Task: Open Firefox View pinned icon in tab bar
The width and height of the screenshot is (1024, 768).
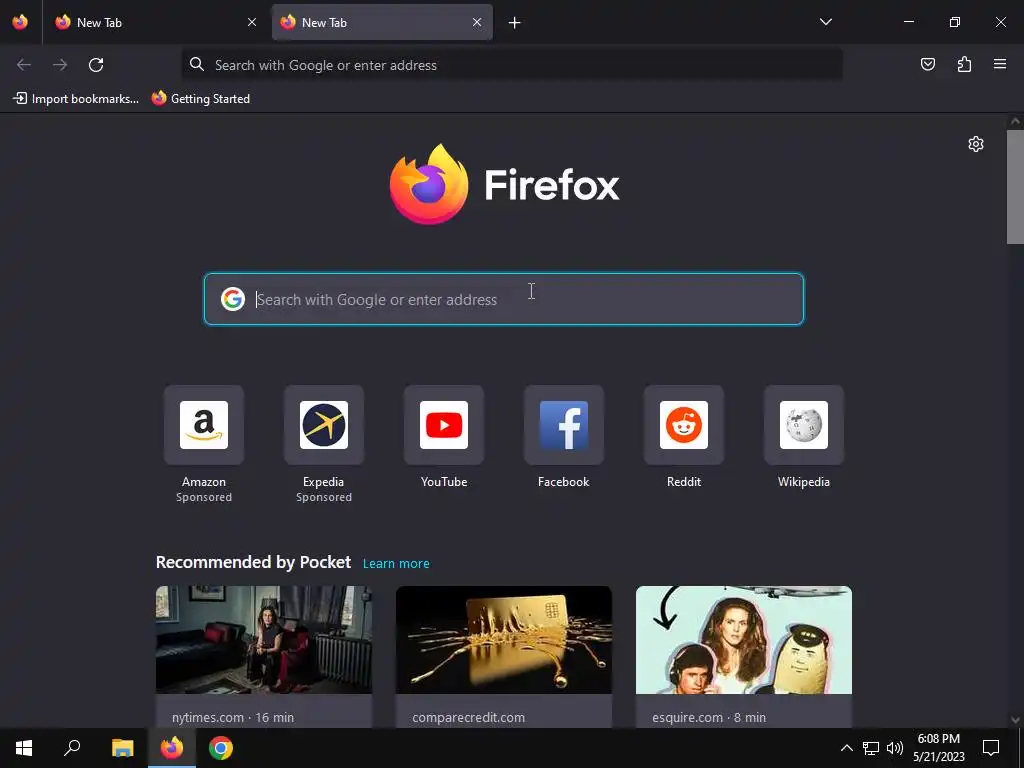Action: (20, 22)
